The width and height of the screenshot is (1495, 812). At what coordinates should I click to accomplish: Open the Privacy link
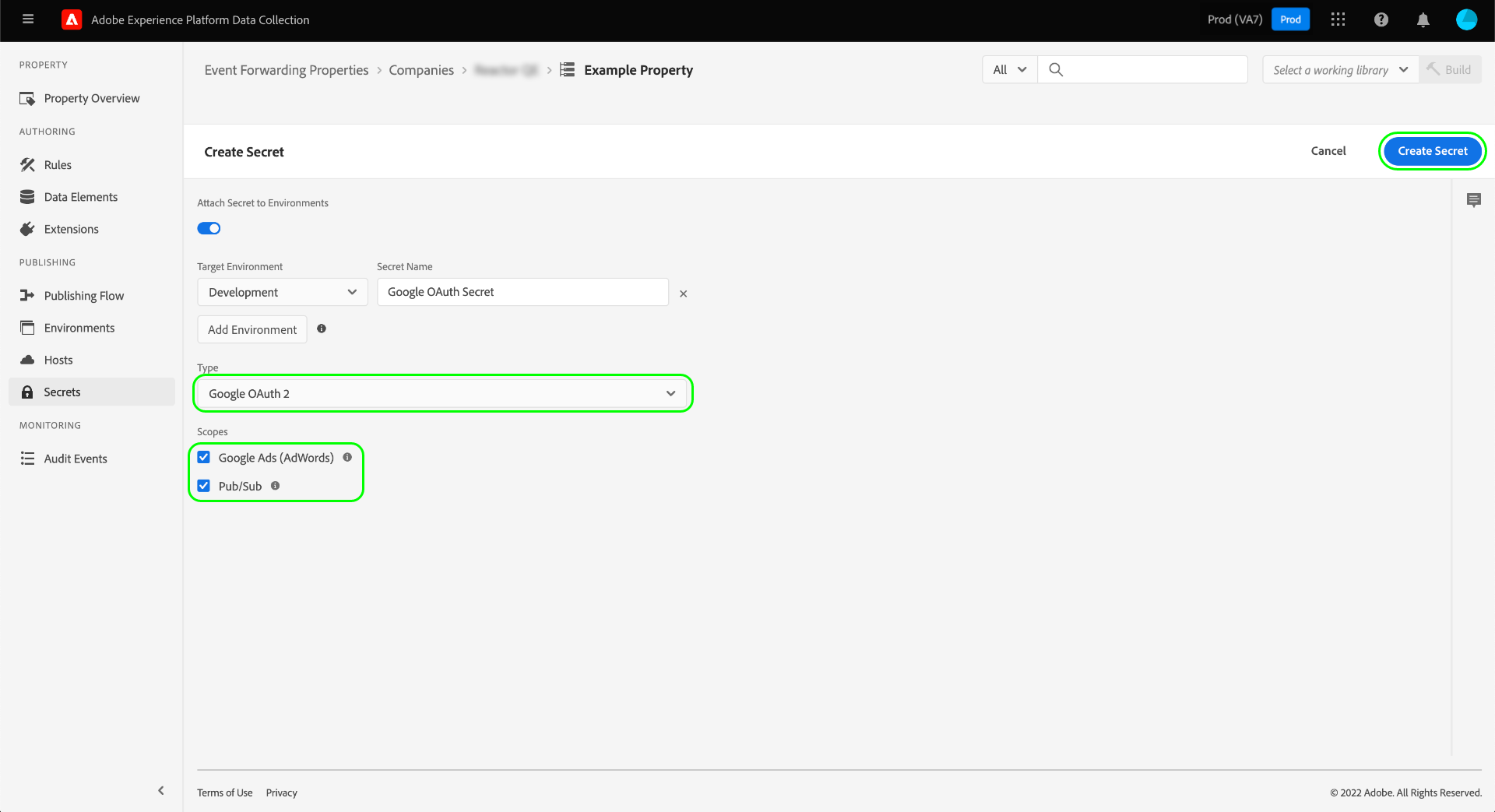click(282, 793)
